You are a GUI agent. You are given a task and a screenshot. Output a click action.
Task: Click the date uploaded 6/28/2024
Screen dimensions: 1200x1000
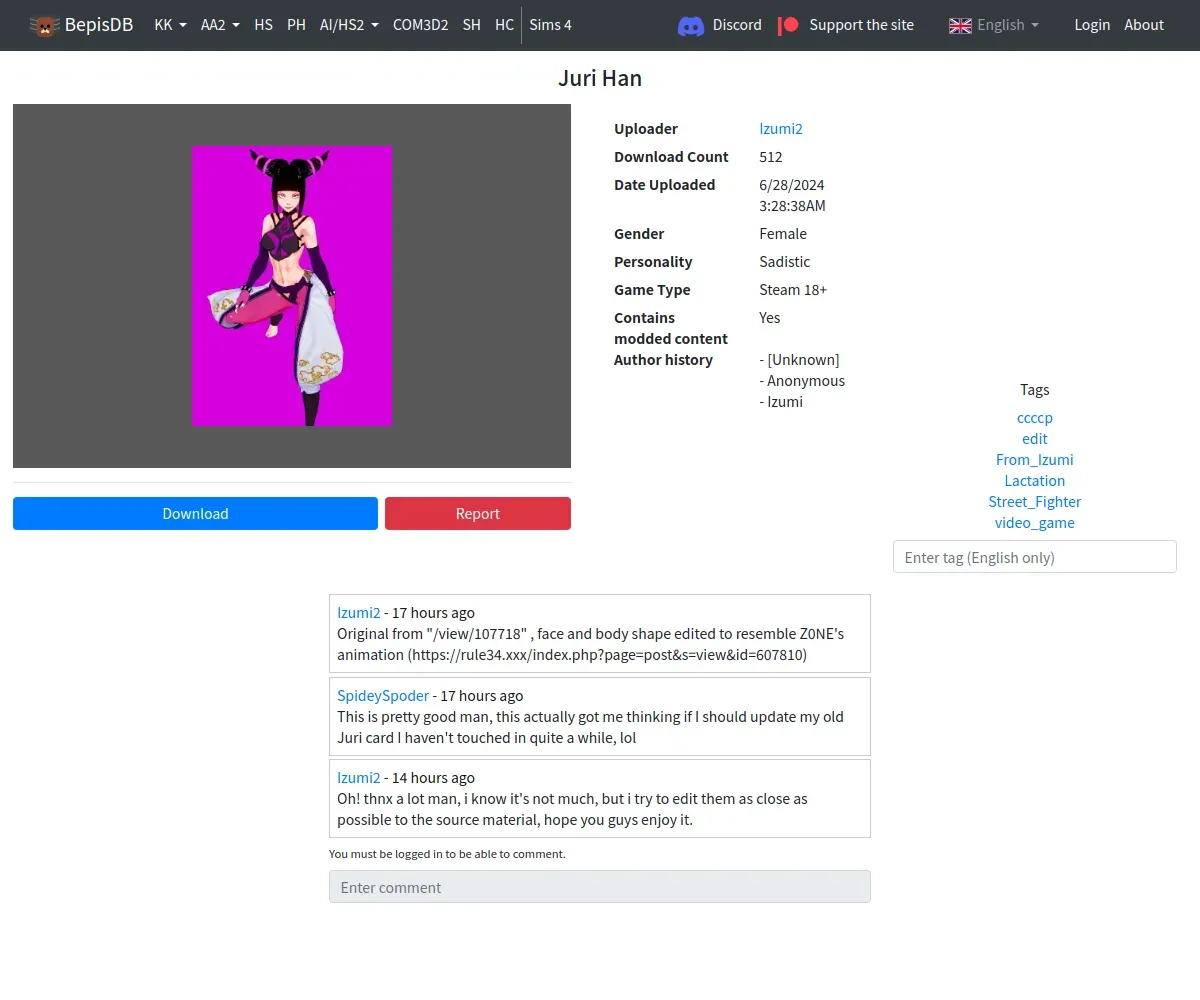[x=792, y=185]
